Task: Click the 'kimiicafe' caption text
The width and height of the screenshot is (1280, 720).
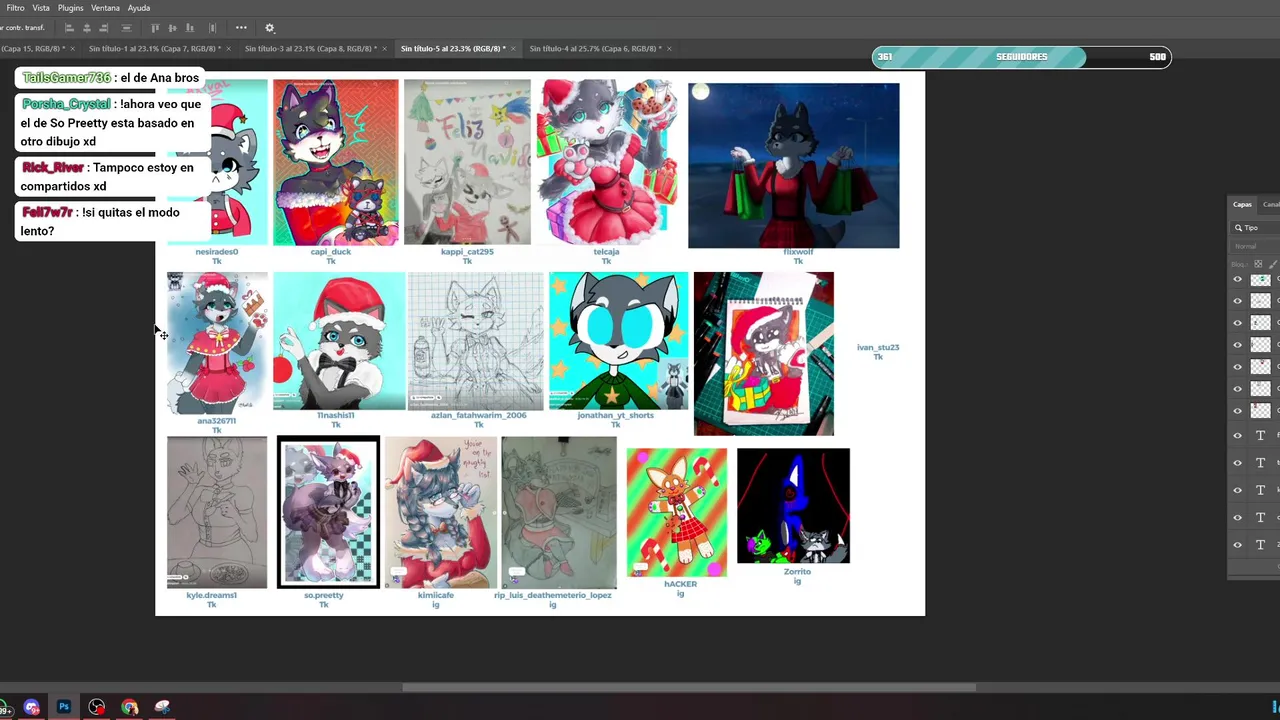Action: (x=436, y=595)
